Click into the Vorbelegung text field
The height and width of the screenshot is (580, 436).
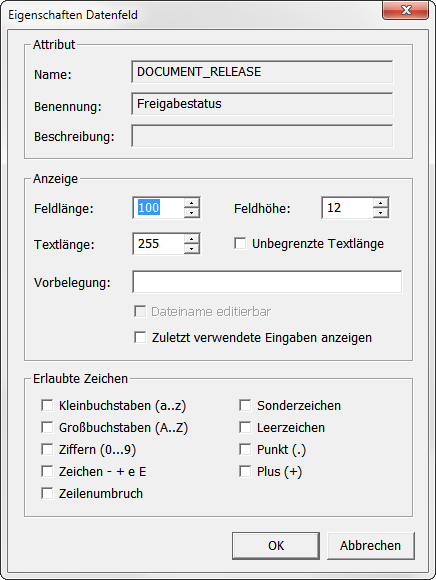pos(267,282)
